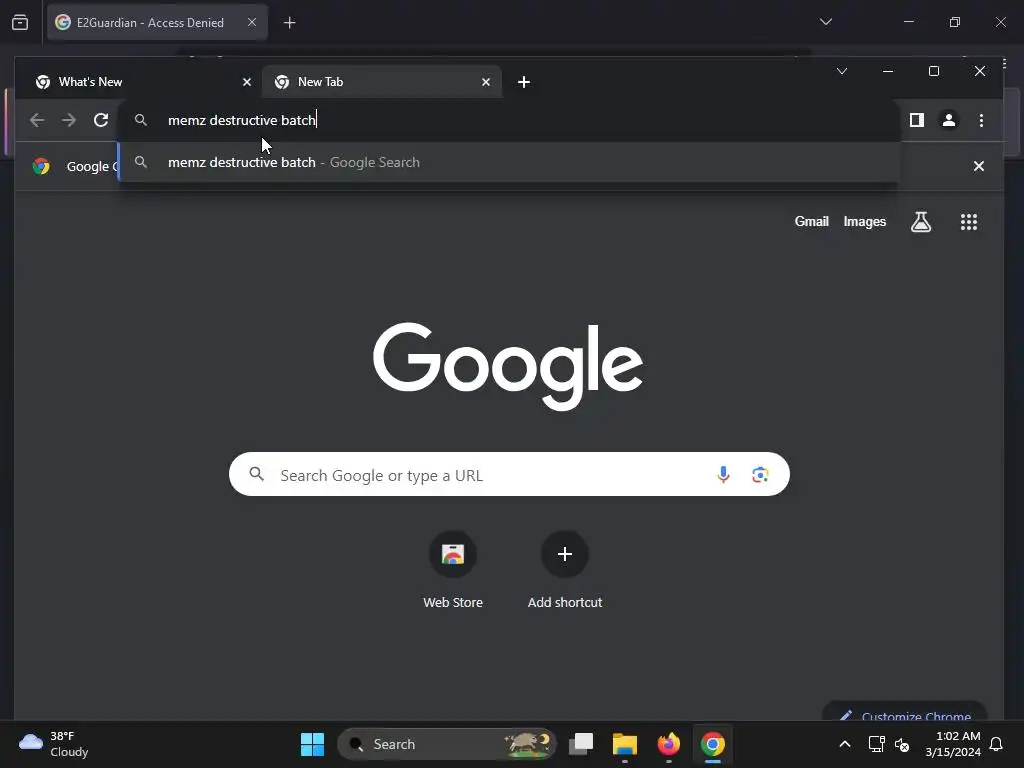1024x768 pixels.
Task: Go forward with the forward arrow
Action: tap(69, 120)
